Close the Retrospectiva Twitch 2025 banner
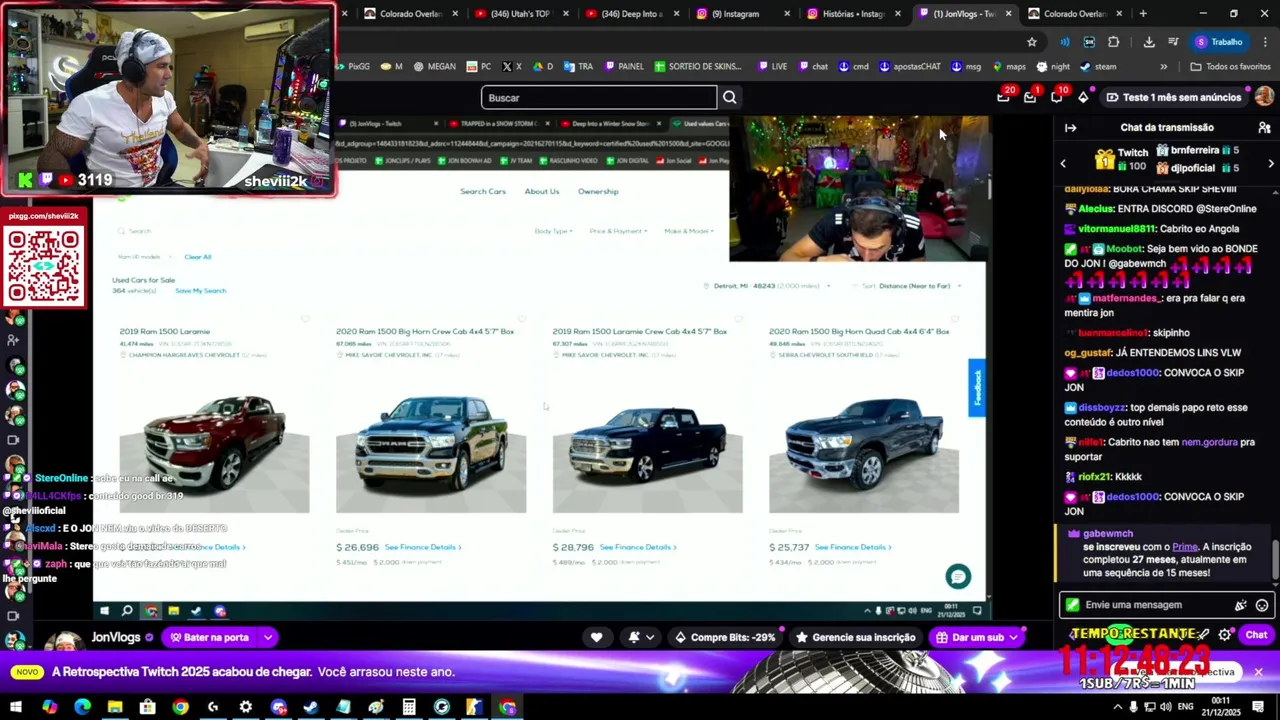1280x720 pixels. [1258, 672]
